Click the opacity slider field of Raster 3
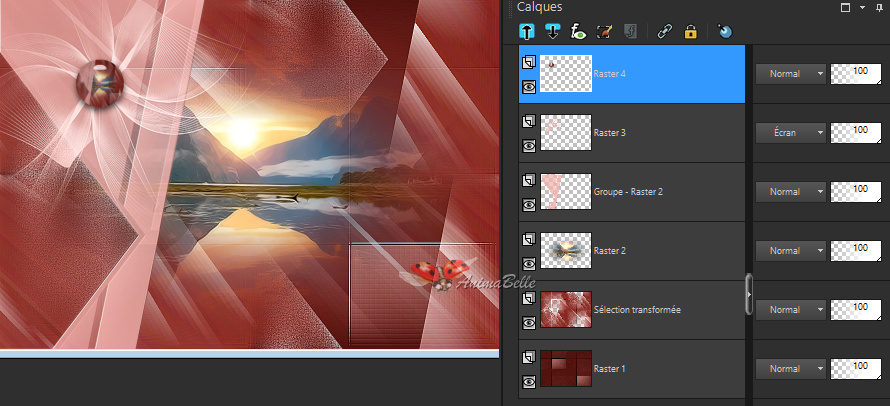 click(x=856, y=133)
